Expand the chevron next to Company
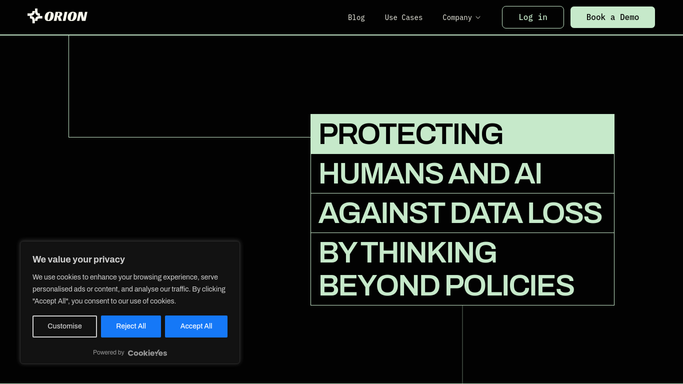The width and height of the screenshot is (683, 384). tap(478, 18)
